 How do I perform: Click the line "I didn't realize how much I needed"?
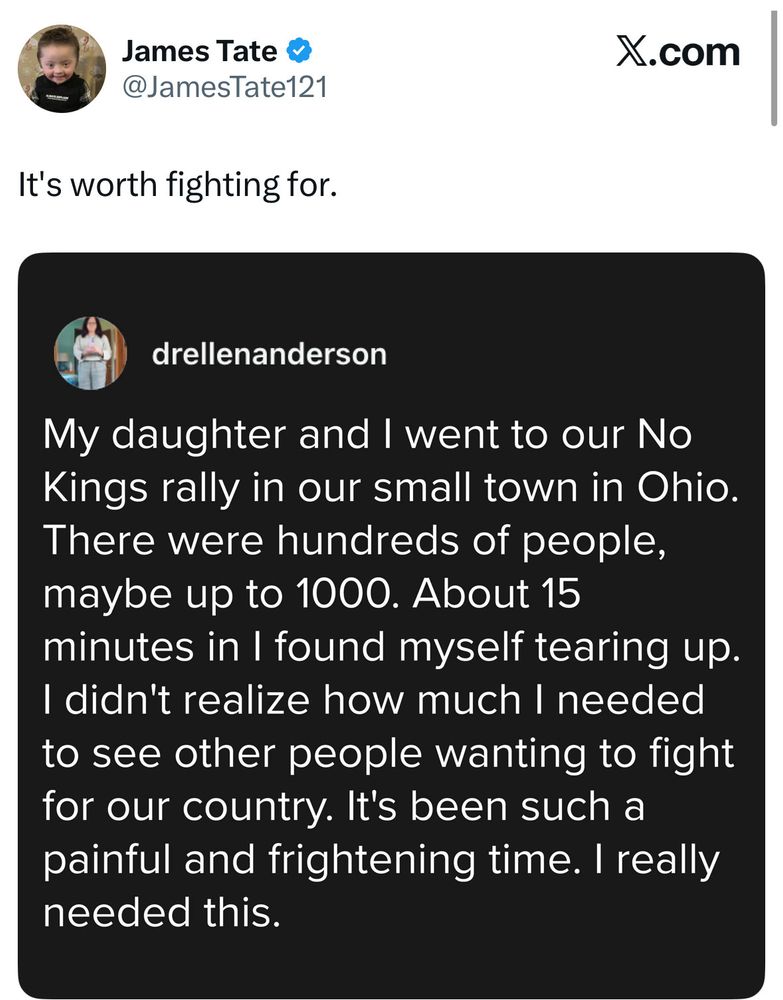(374, 700)
